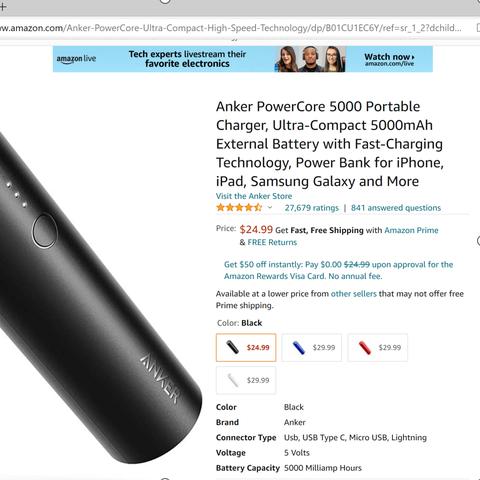
Task: Expand the rating breakdown chevron beside stars
Action: (270, 208)
